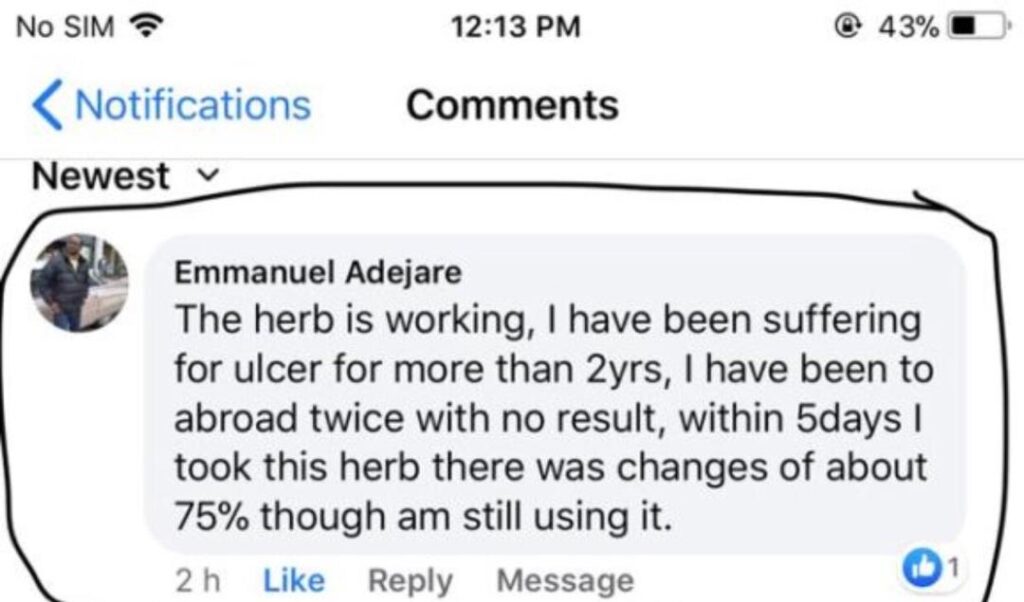Image resolution: width=1024 pixels, height=602 pixels.
Task: Tap the battery icon in status bar
Action: pos(973,26)
